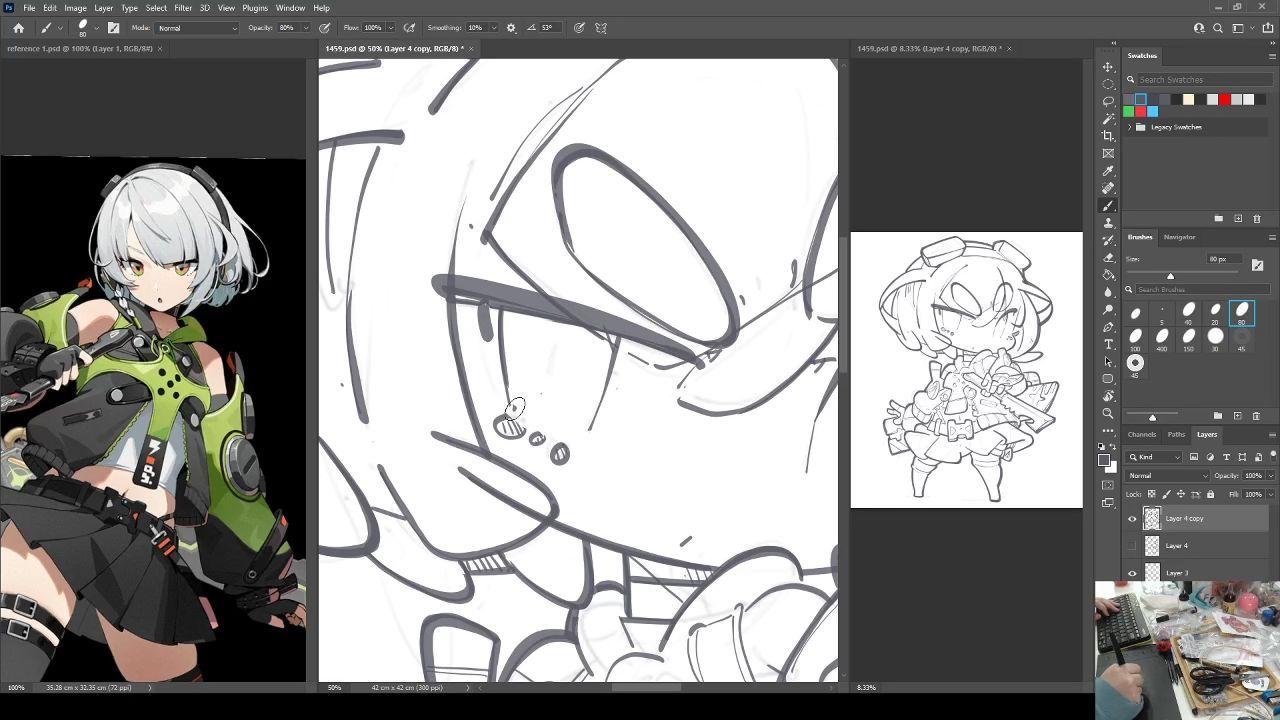Toggle pressure for opacity icon
The width and height of the screenshot is (1280, 720).
tap(325, 28)
